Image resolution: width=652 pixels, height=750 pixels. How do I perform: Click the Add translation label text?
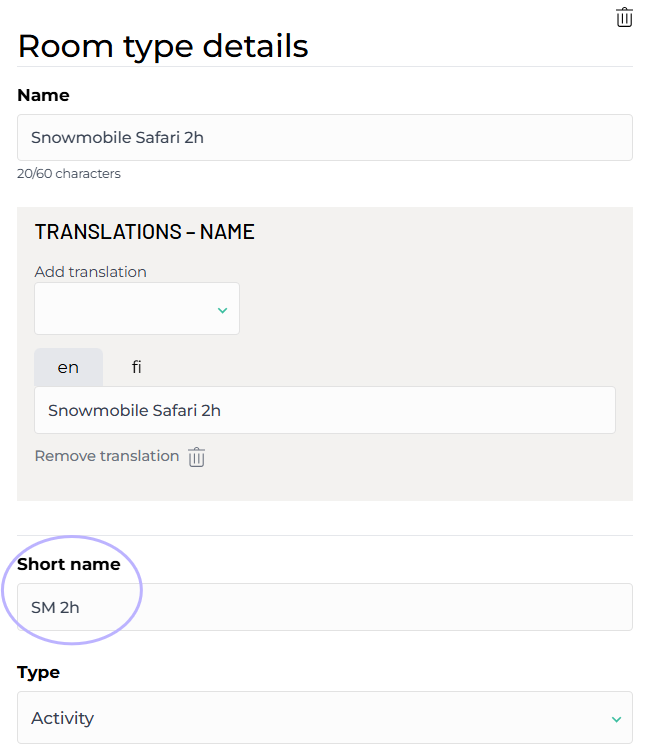coord(90,272)
